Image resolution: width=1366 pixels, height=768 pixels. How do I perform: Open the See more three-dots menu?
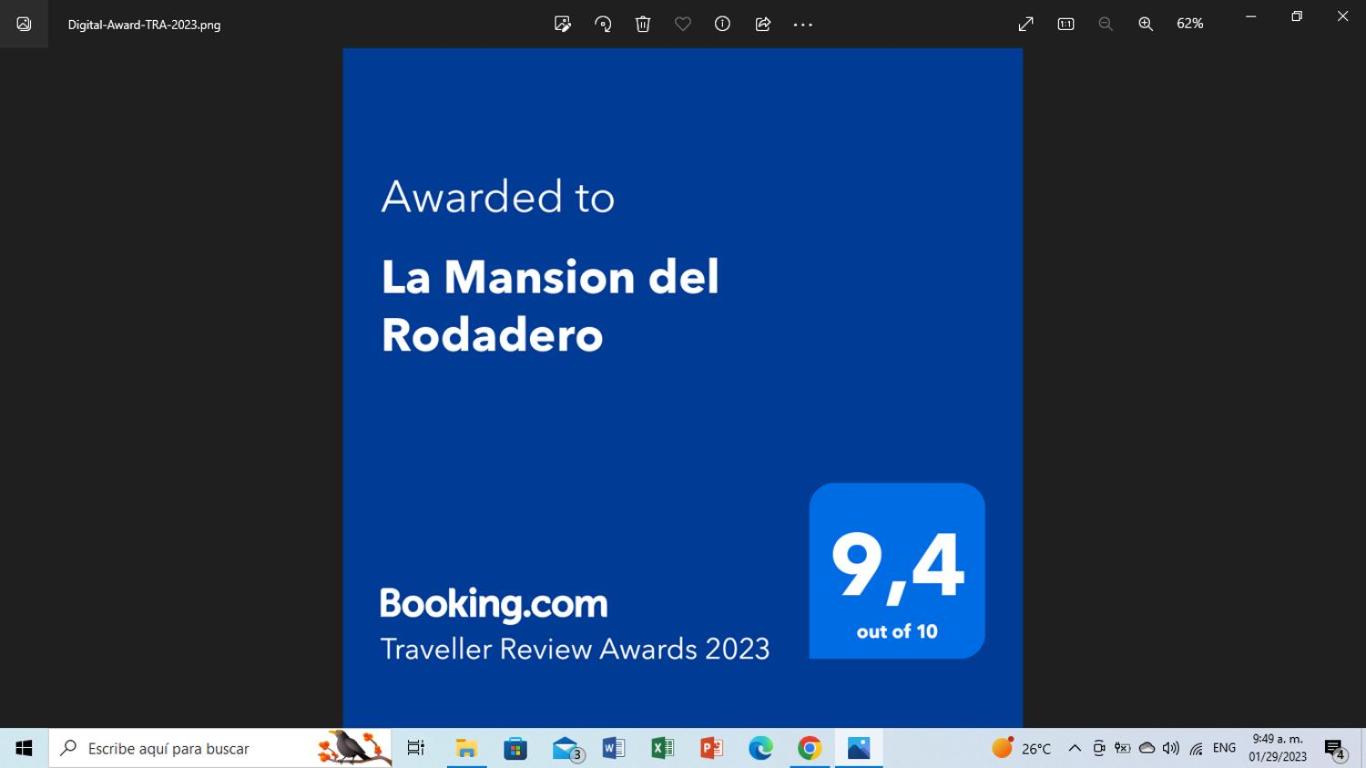pyautogui.click(x=803, y=24)
